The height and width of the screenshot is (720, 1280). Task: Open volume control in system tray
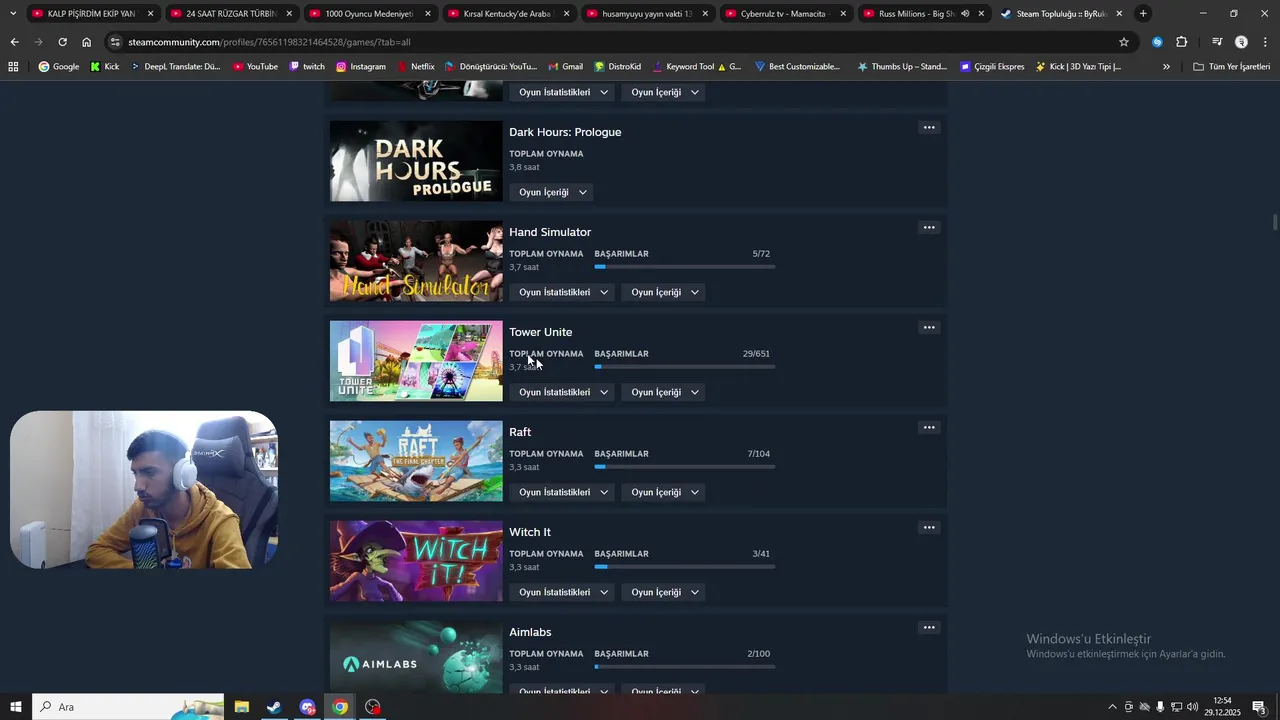point(1192,707)
